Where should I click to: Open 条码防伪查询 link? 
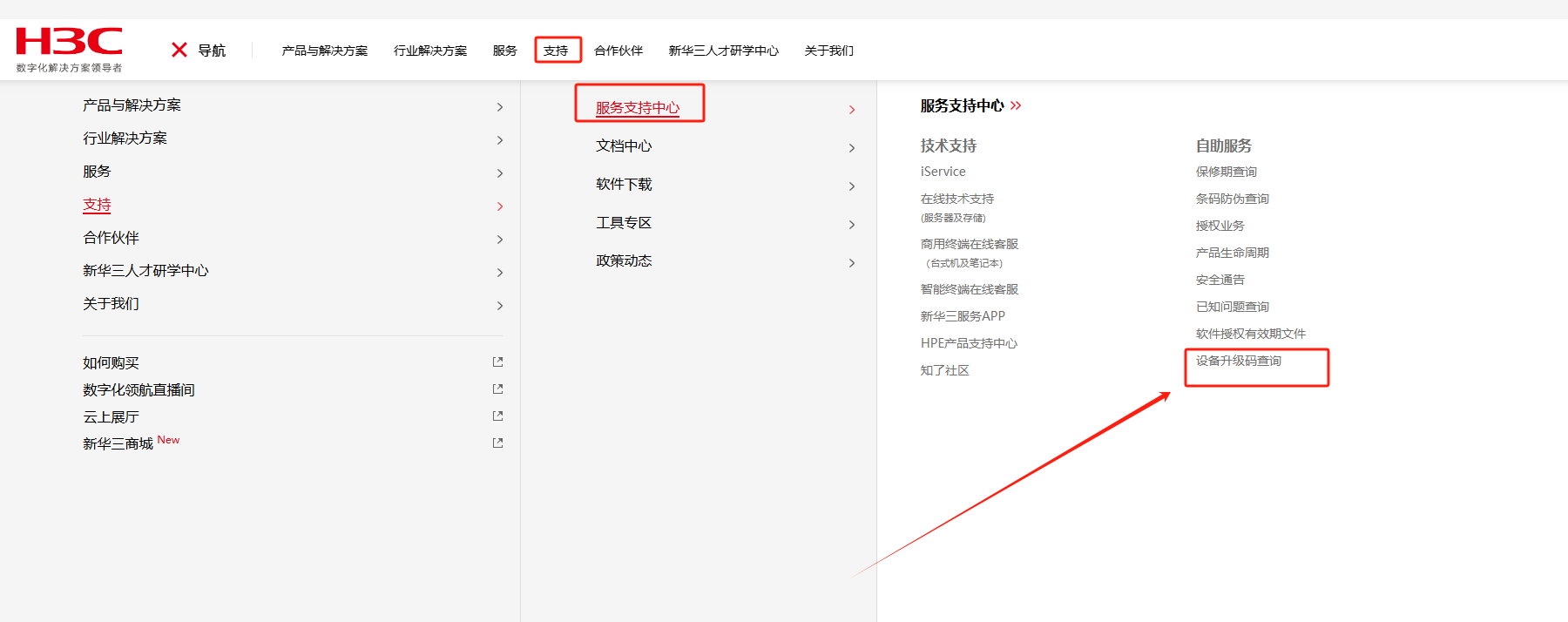pos(1233,199)
